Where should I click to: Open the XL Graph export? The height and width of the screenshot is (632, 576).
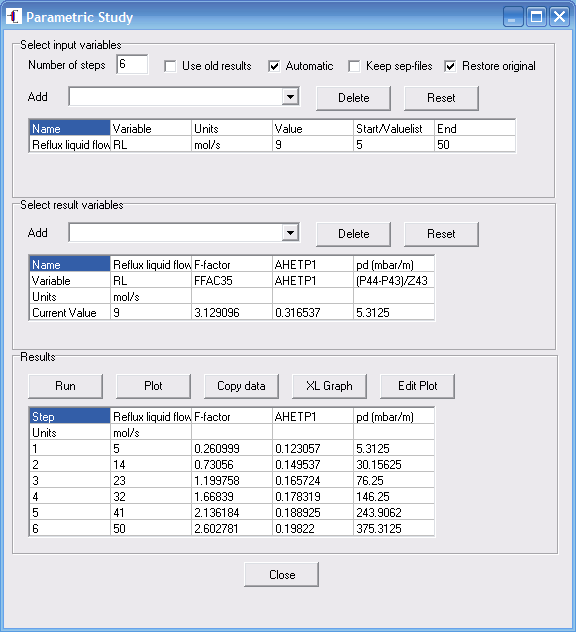point(329,386)
